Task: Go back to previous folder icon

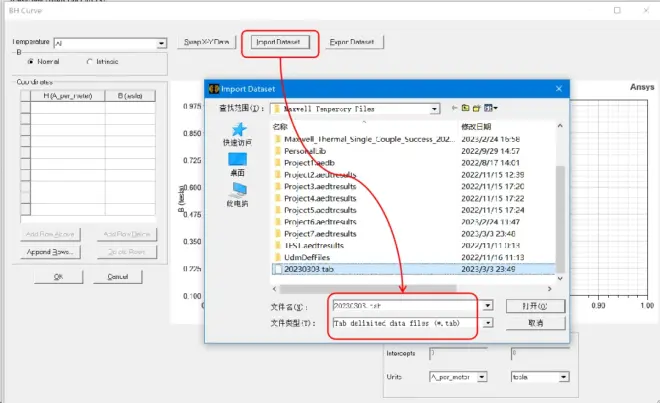Action: [454, 108]
